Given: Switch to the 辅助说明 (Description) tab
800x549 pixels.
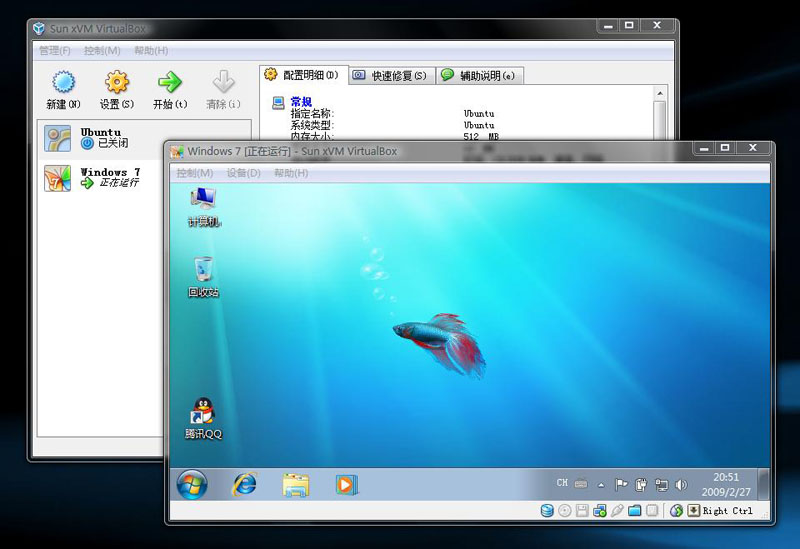Looking at the screenshot, I should pos(480,76).
